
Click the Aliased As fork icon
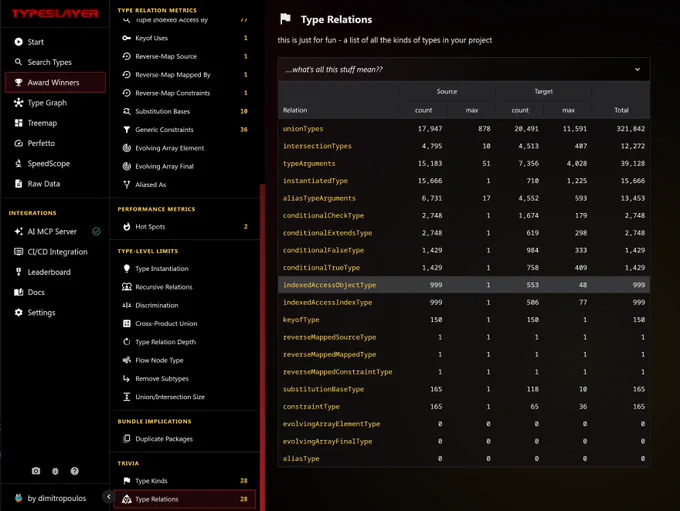pos(126,184)
